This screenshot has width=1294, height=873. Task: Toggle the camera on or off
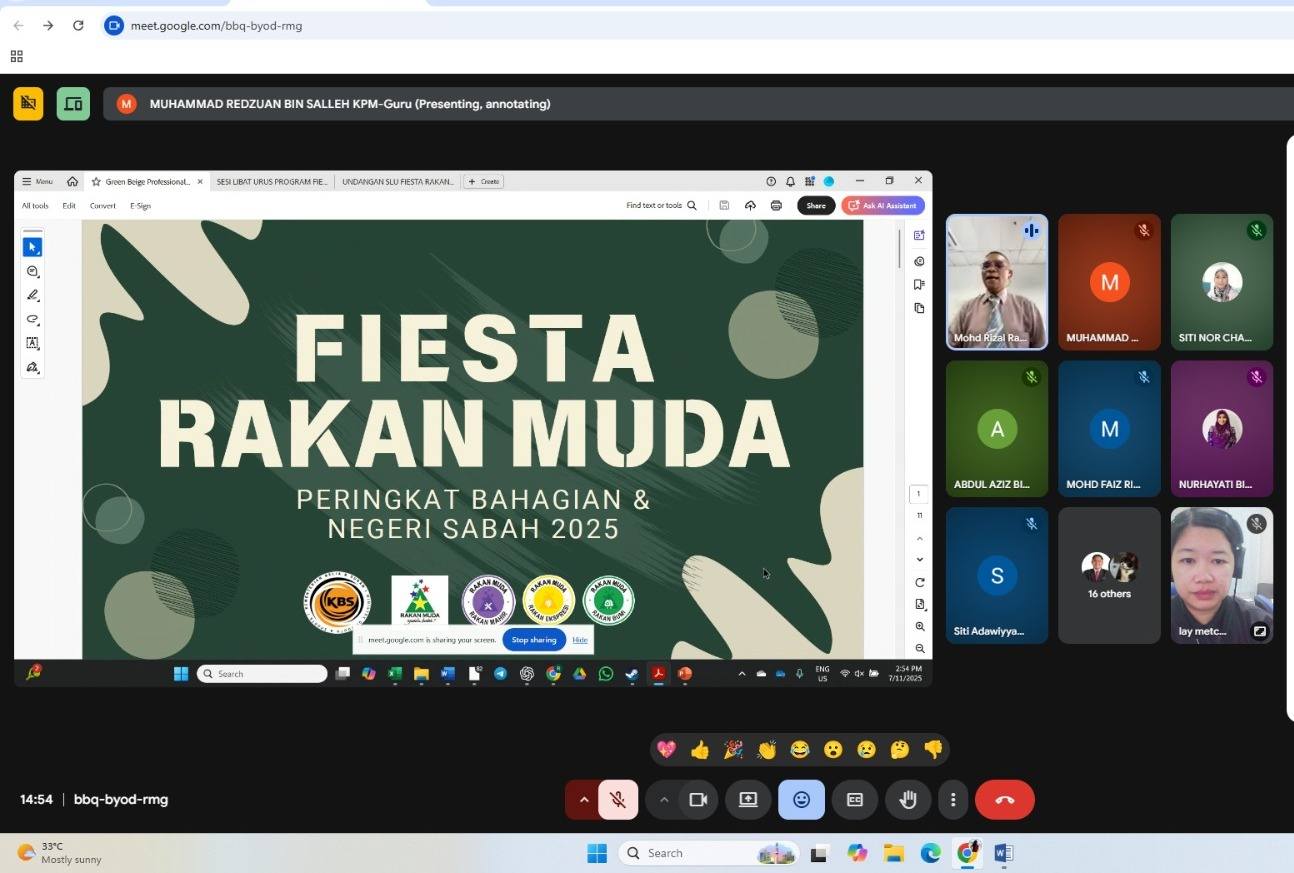click(x=698, y=800)
